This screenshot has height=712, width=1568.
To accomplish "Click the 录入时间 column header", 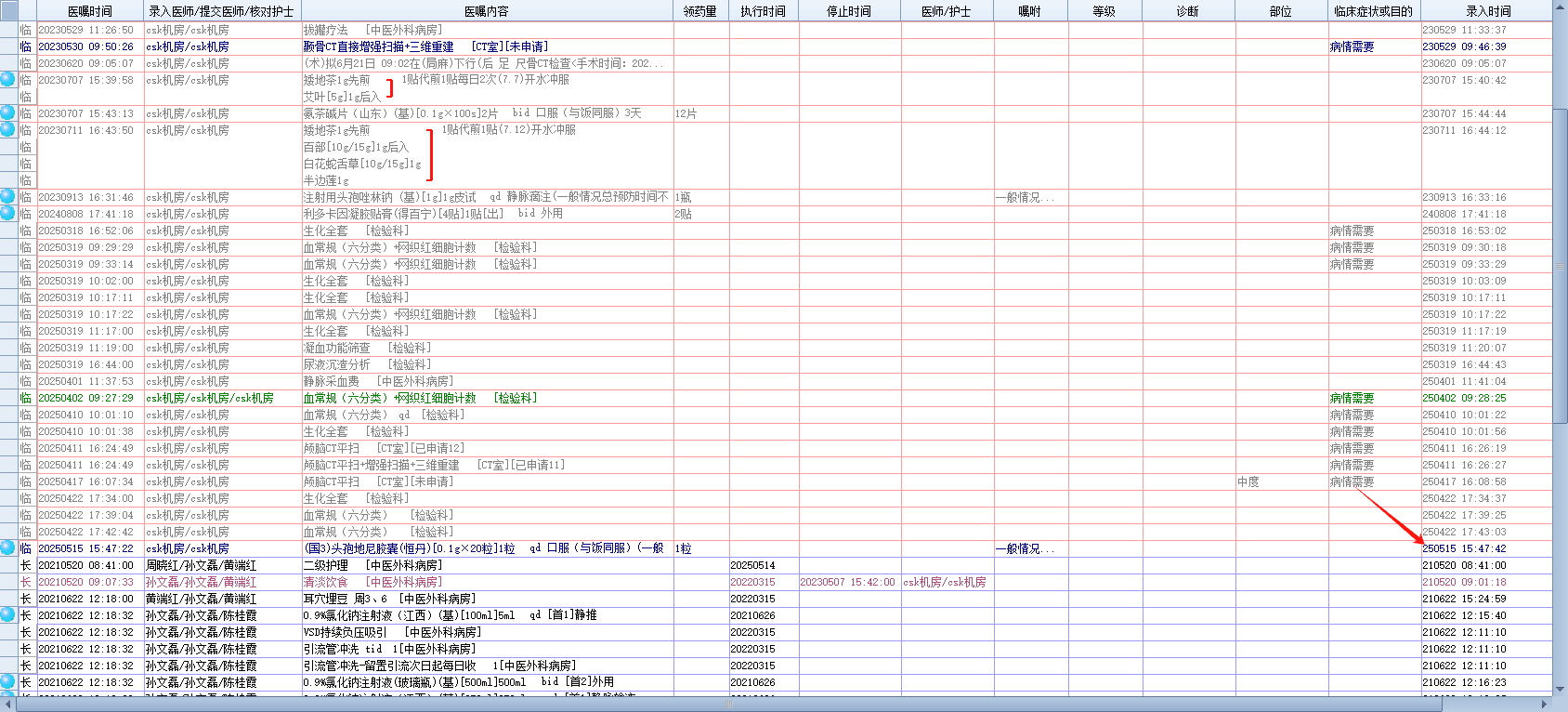I will tap(1488, 11).
